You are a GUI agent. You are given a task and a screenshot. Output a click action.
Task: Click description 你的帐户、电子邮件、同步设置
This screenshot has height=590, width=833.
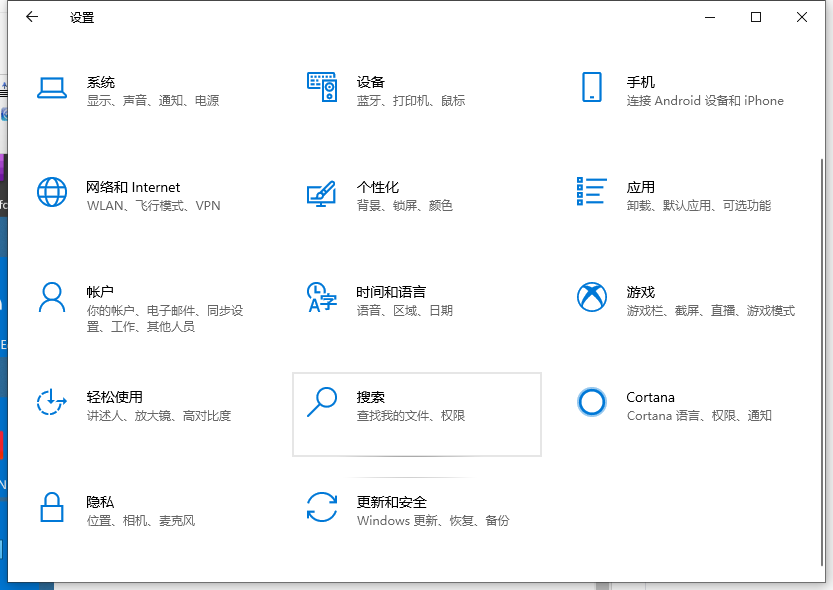point(165,318)
